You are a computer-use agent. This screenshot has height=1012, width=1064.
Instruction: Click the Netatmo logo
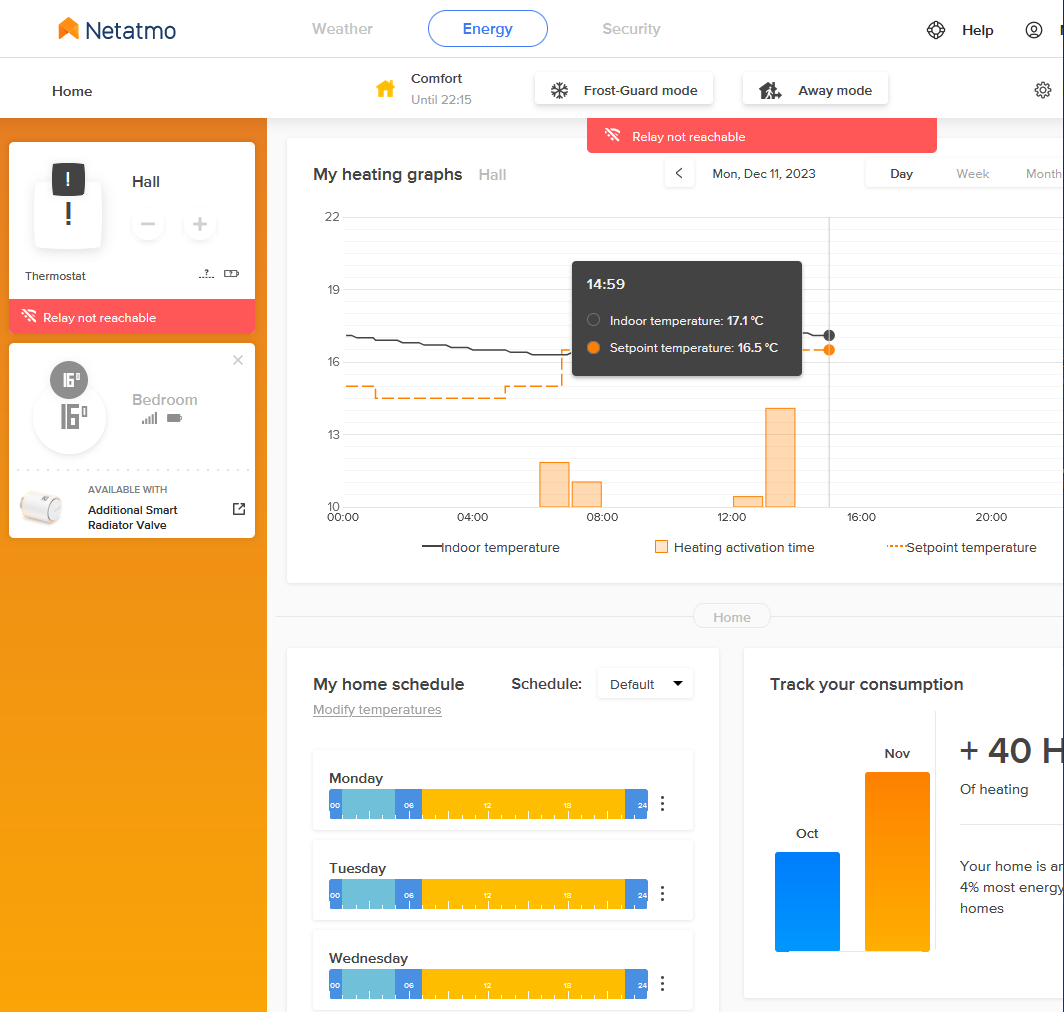click(117, 30)
